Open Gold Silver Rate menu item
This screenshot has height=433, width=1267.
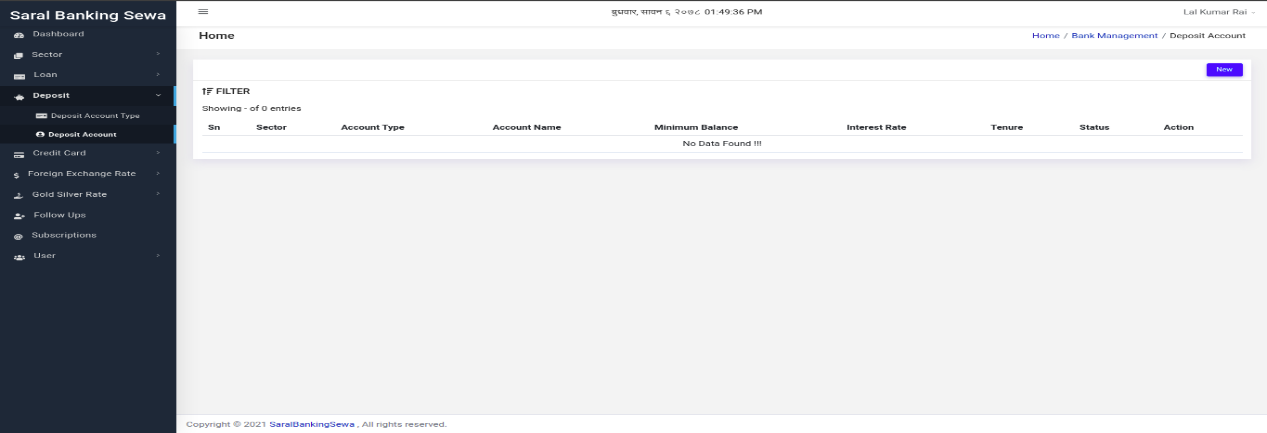click(88, 194)
